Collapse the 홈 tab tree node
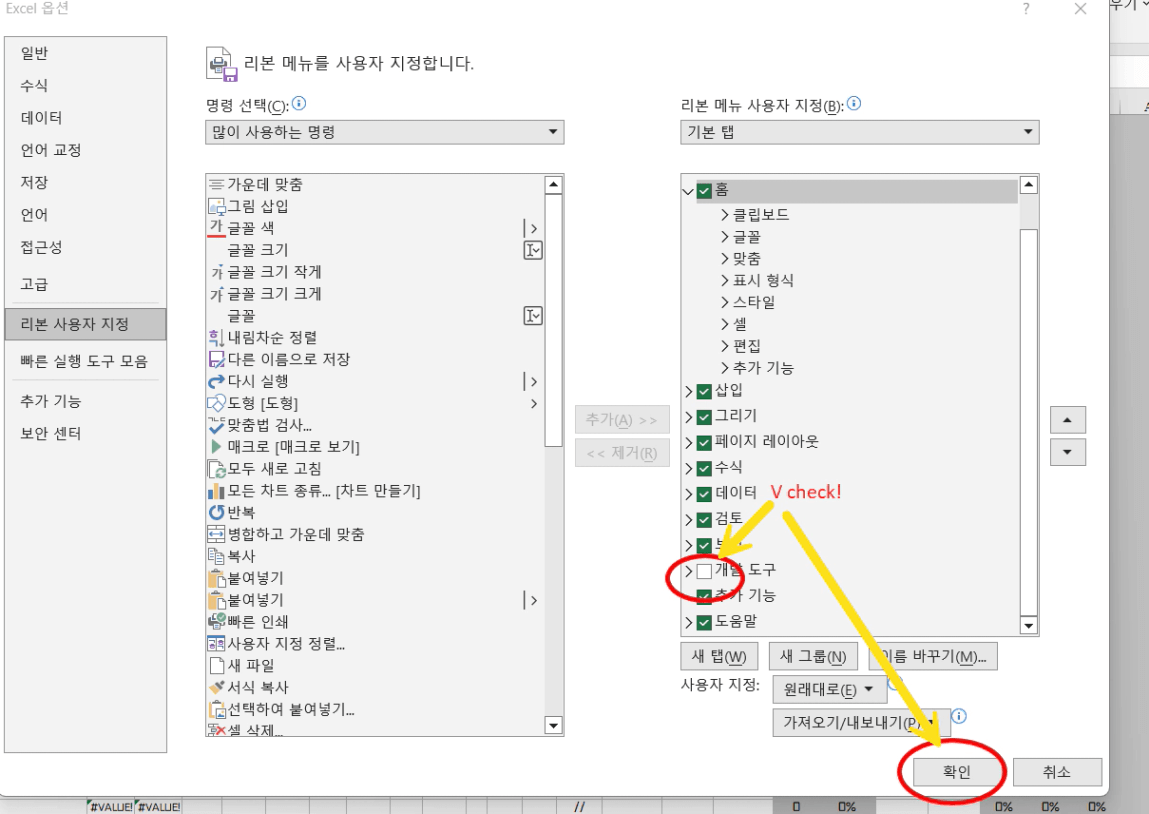Screen dimensions: 1149x814 688,192
